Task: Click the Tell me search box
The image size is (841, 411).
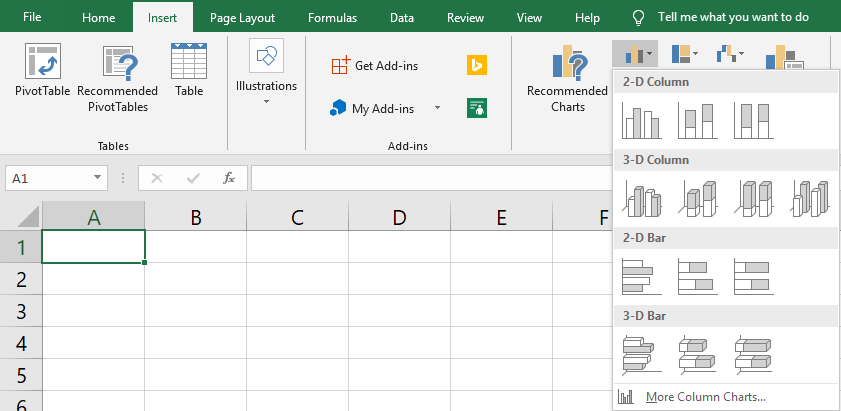Action: click(x=733, y=18)
